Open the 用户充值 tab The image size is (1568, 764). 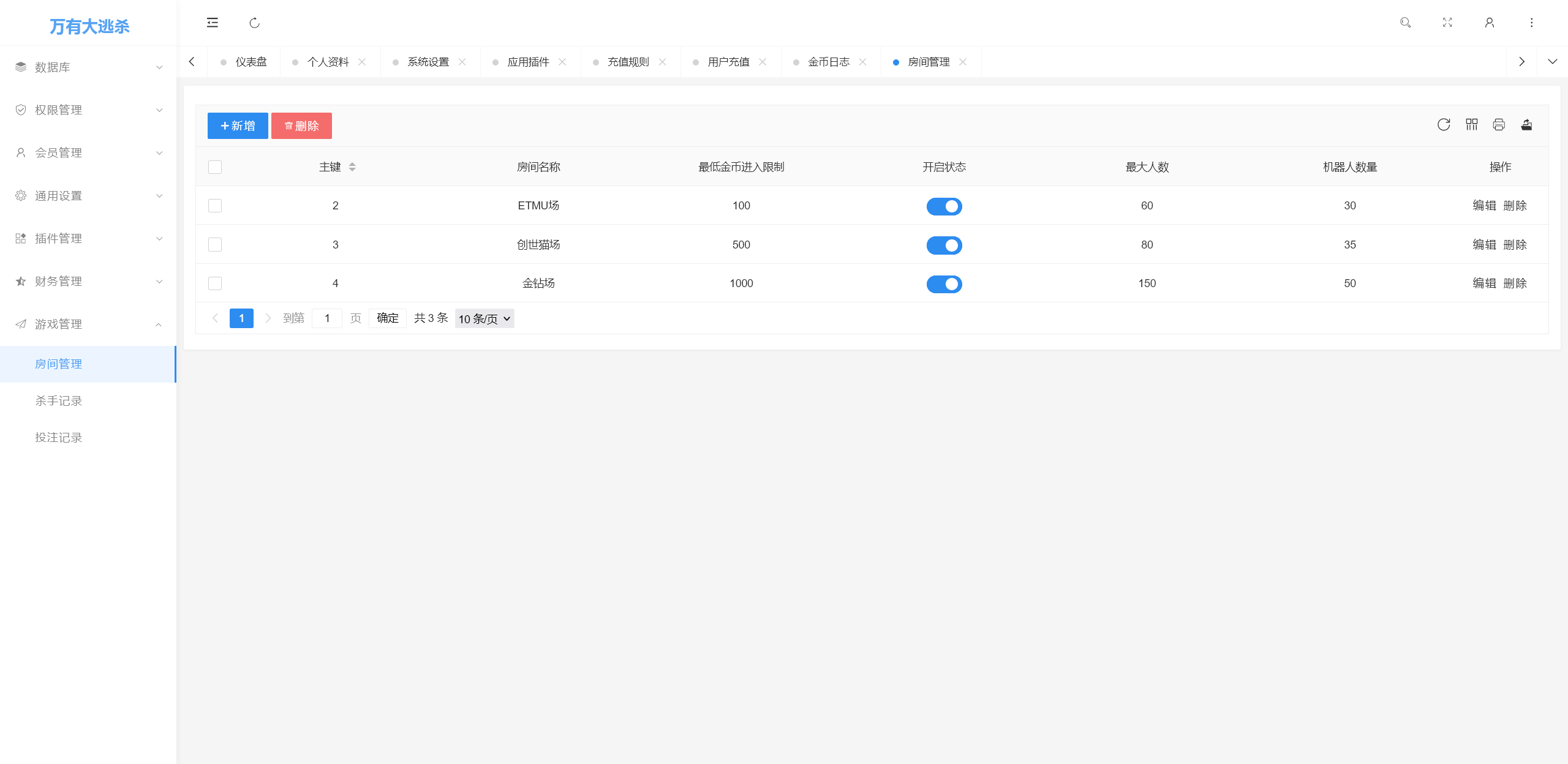[x=729, y=61]
